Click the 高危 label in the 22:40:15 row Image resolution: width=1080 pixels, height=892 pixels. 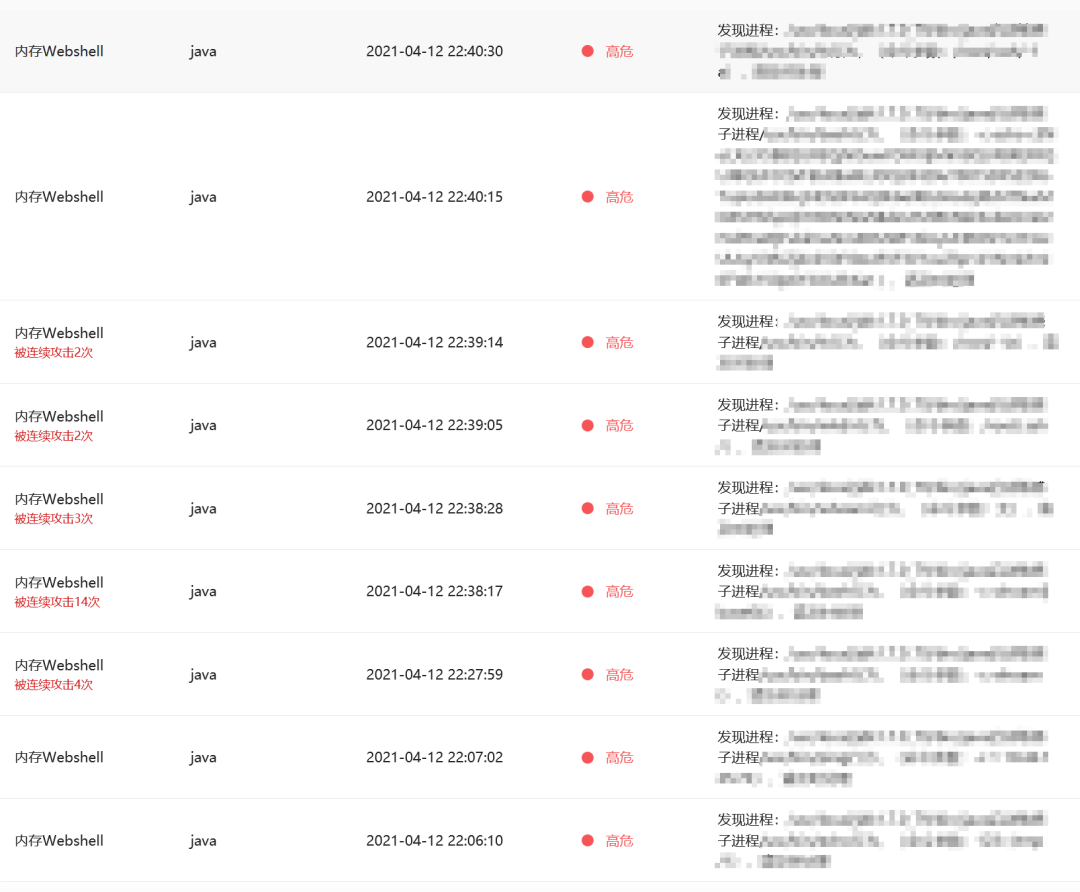click(619, 197)
